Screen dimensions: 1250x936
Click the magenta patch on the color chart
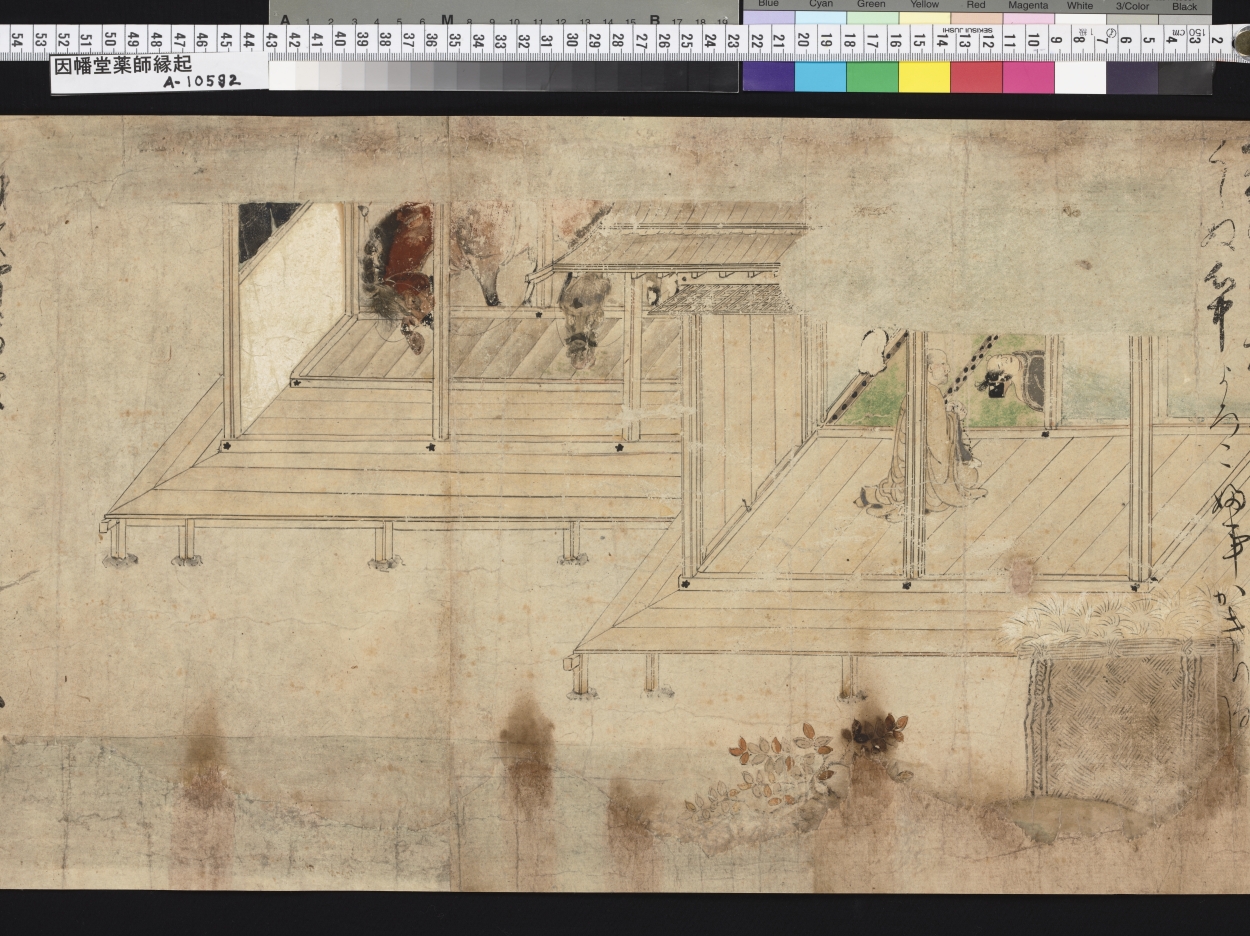point(1028,77)
